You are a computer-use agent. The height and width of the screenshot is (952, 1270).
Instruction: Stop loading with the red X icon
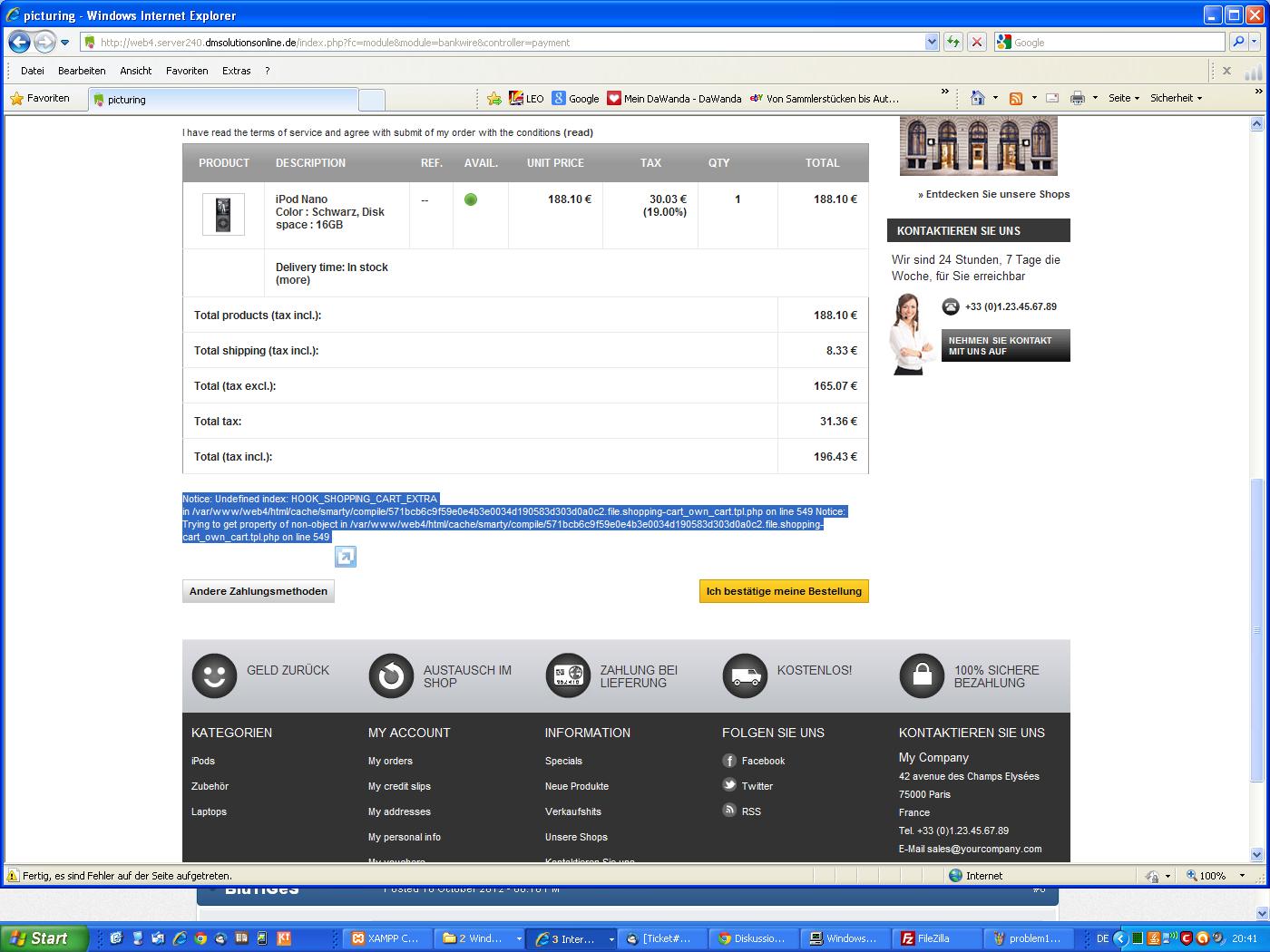976,43
